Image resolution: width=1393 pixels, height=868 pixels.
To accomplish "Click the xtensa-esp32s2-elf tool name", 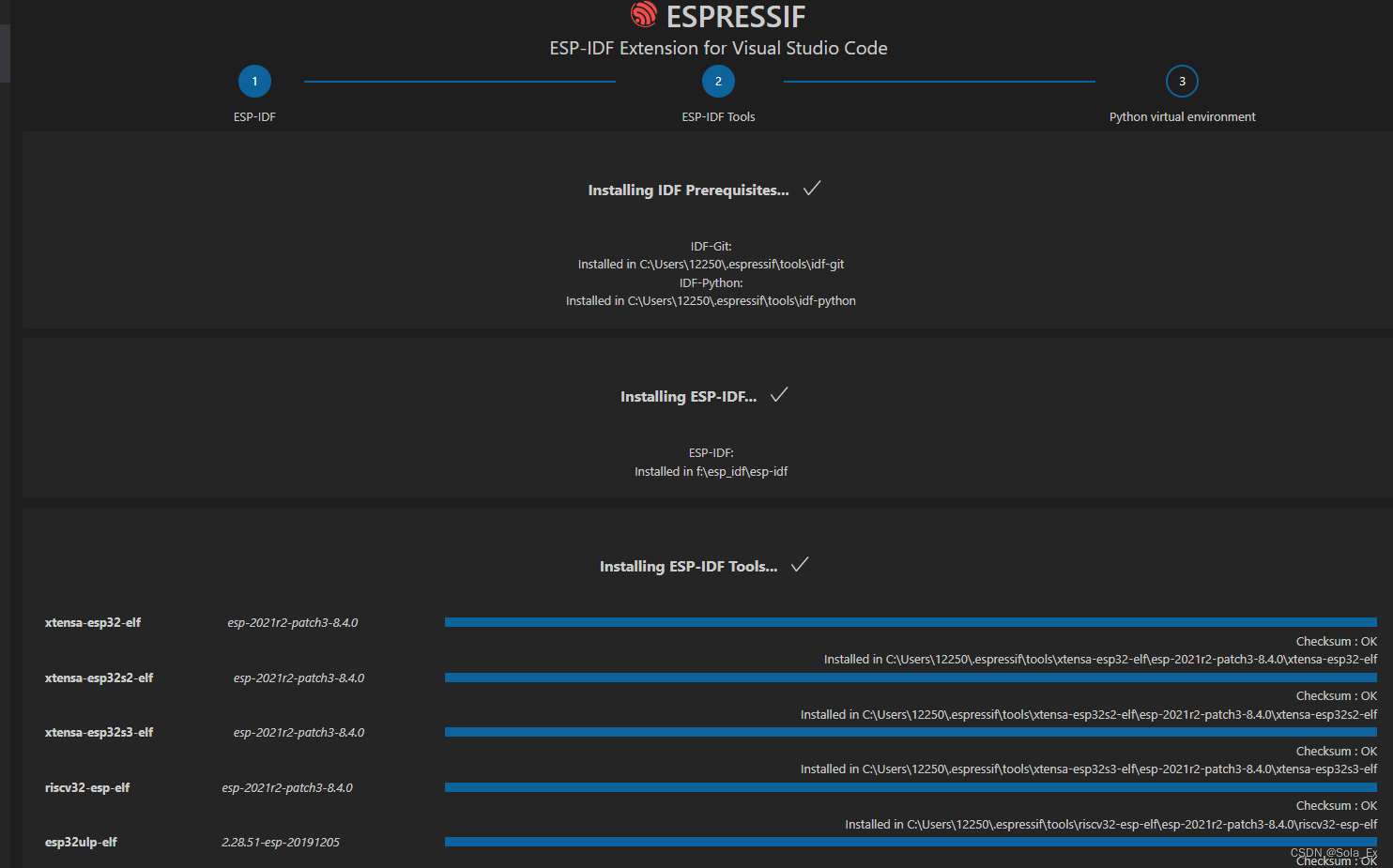I will pos(99,678).
